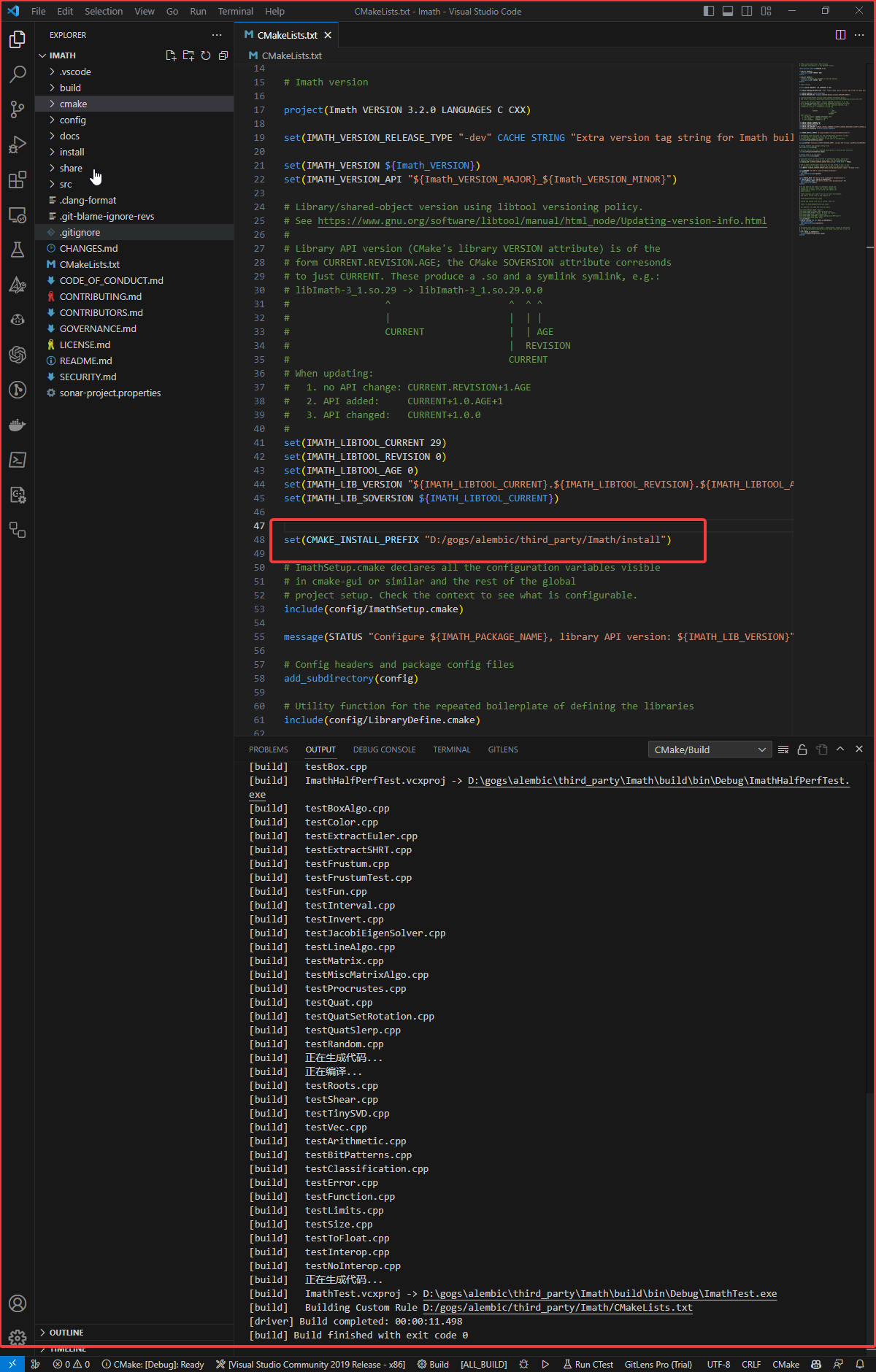Viewport: 876px width, 1372px height.
Task: Switch to the GITLENS panel tab
Action: pos(503,749)
